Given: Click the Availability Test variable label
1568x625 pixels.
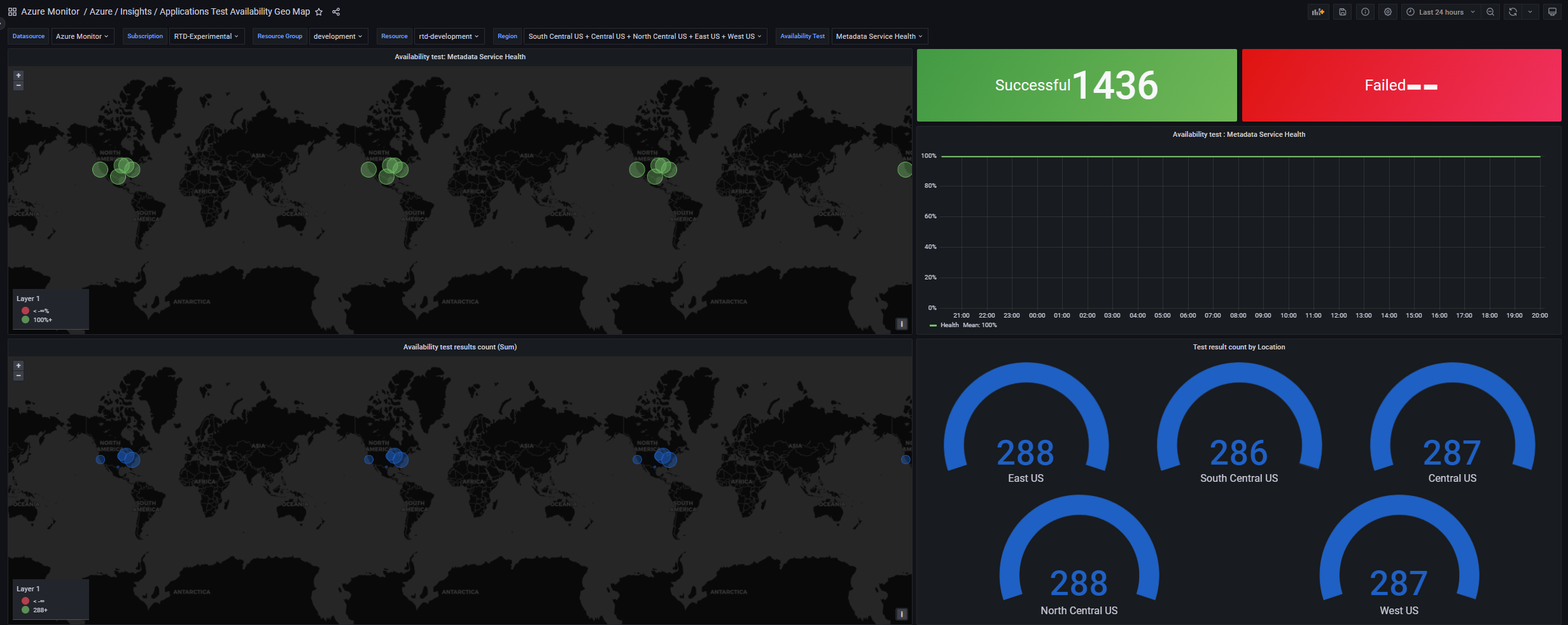Looking at the screenshot, I should point(802,36).
